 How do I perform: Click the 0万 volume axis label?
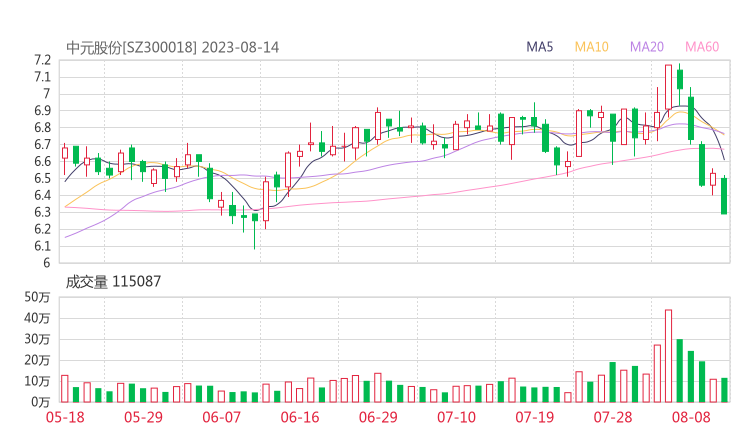(41, 402)
